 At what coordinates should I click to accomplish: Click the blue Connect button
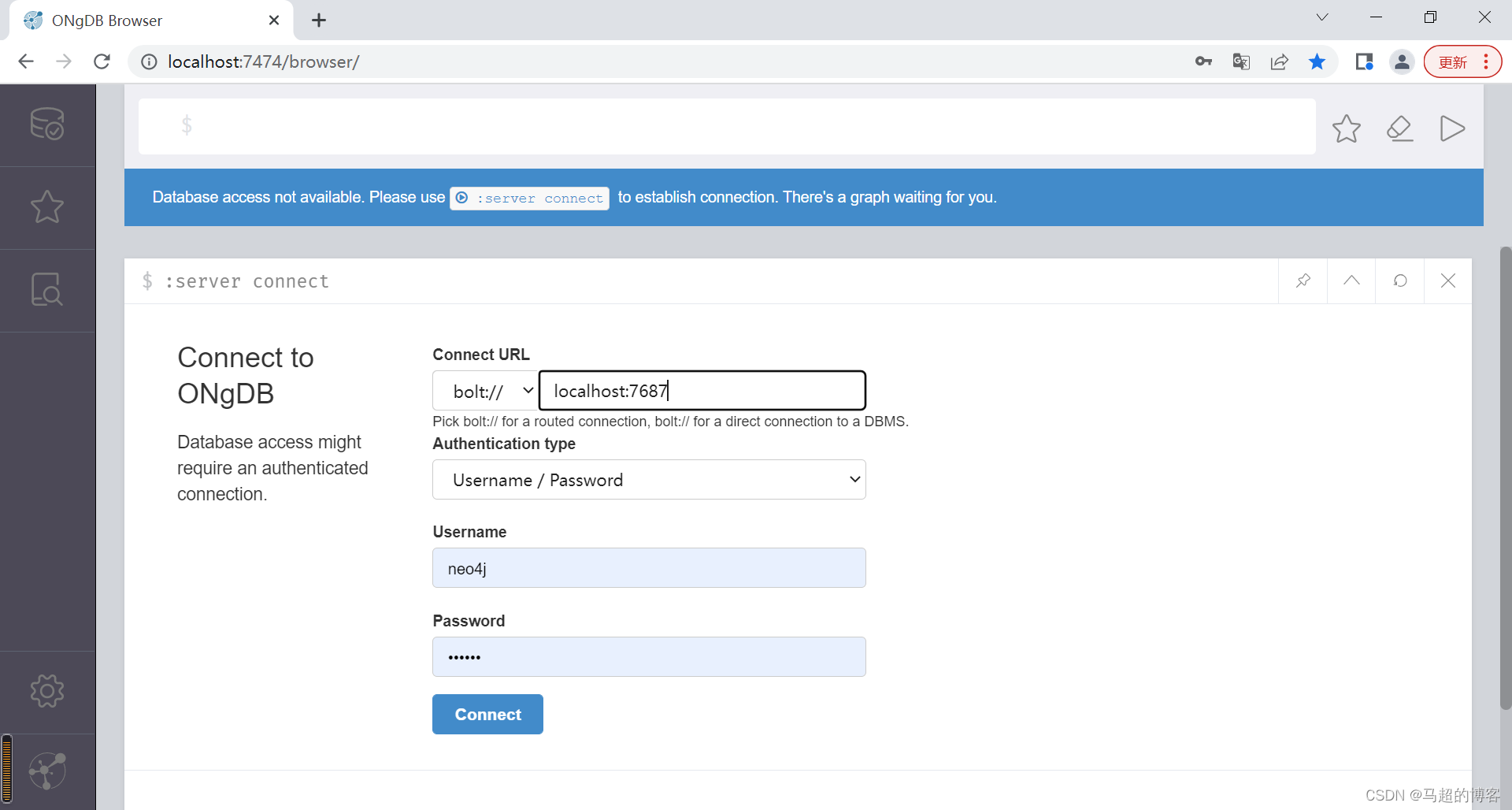487,715
